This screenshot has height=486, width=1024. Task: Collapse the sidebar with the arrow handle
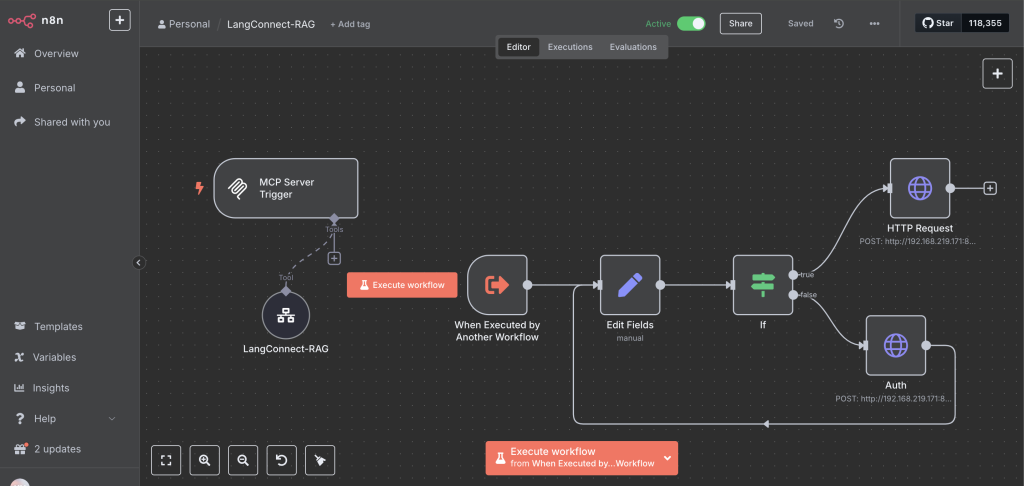[138, 263]
